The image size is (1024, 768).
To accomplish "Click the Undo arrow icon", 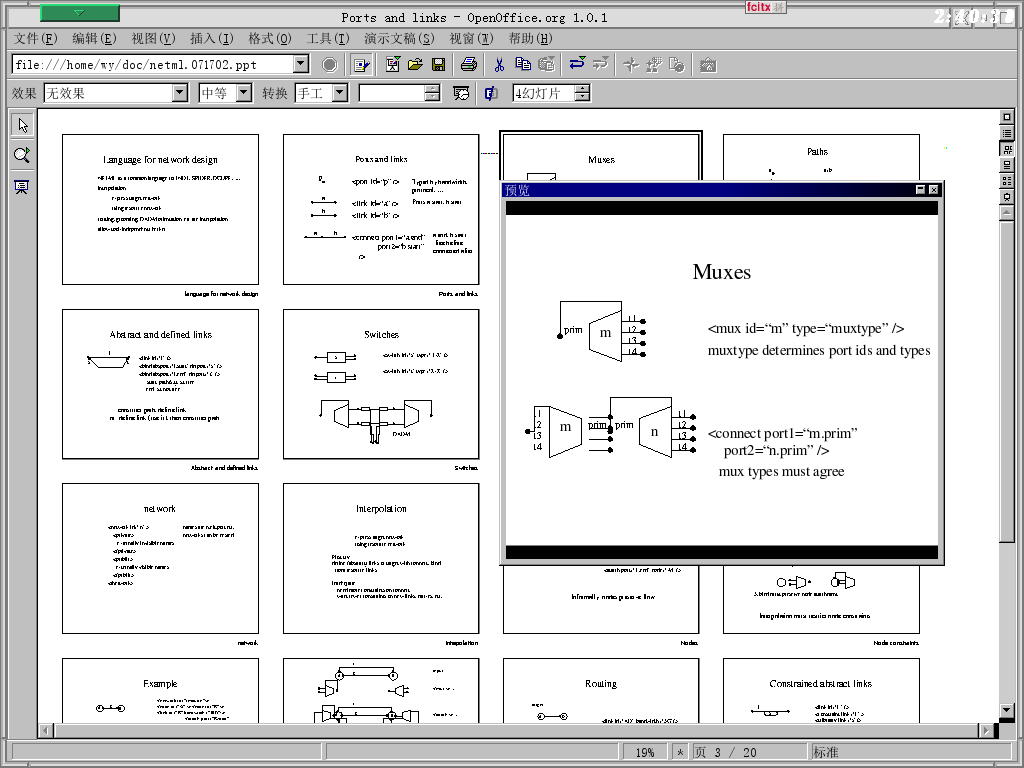I will pos(577,64).
